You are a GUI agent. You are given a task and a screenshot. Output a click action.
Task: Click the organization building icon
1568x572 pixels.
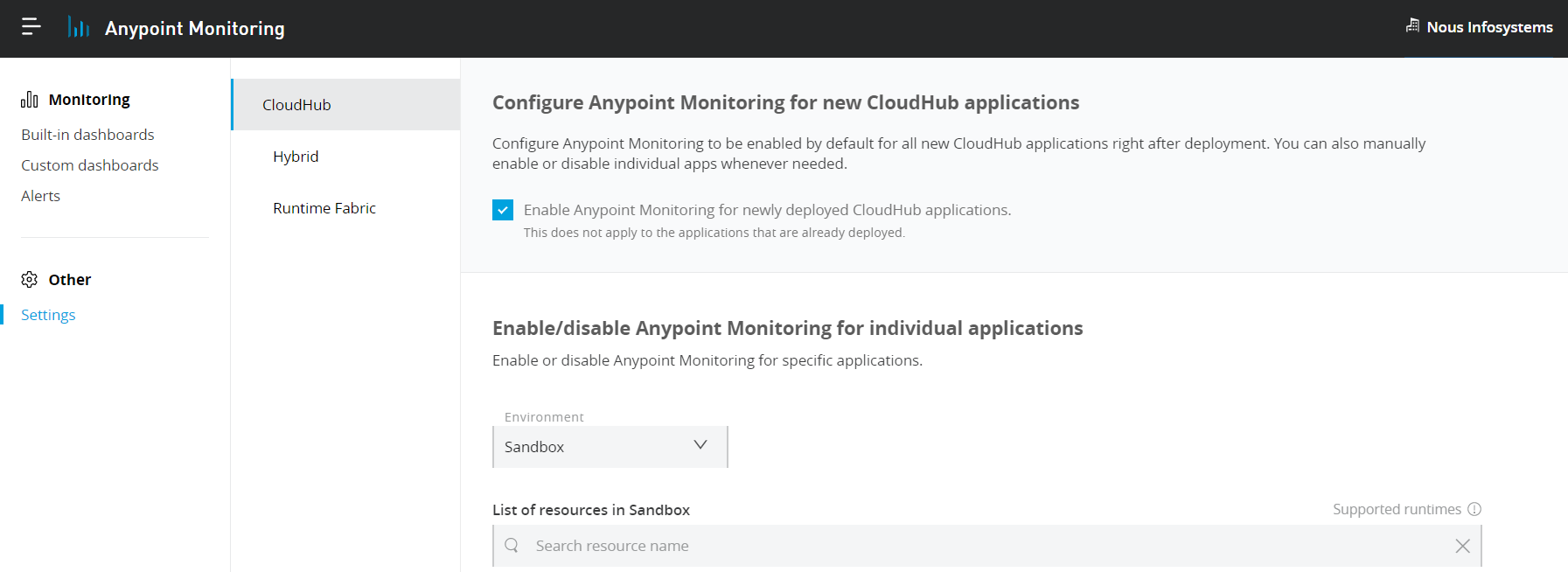pos(1412,25)
